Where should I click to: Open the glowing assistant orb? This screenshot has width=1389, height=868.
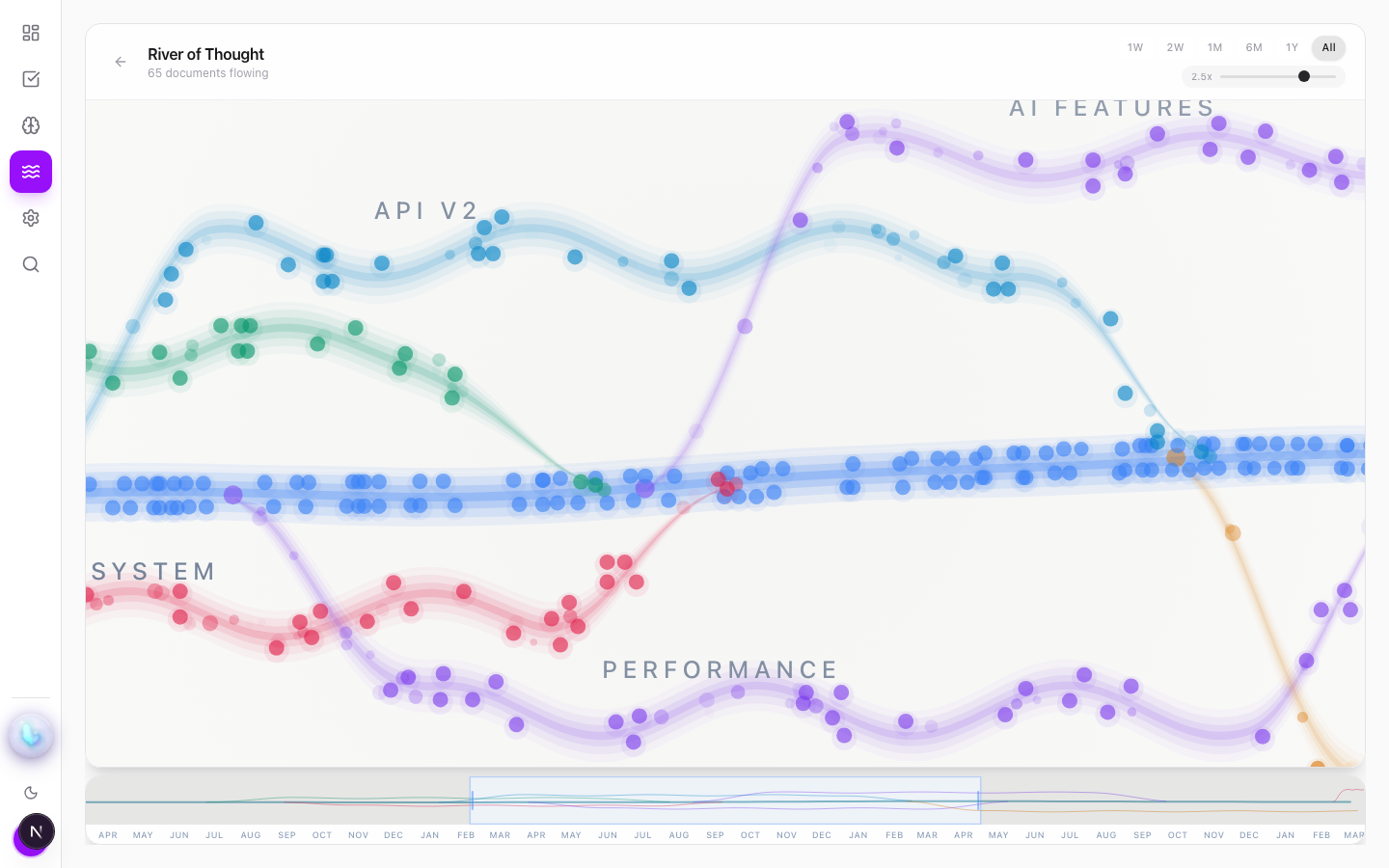pos(31,736)
